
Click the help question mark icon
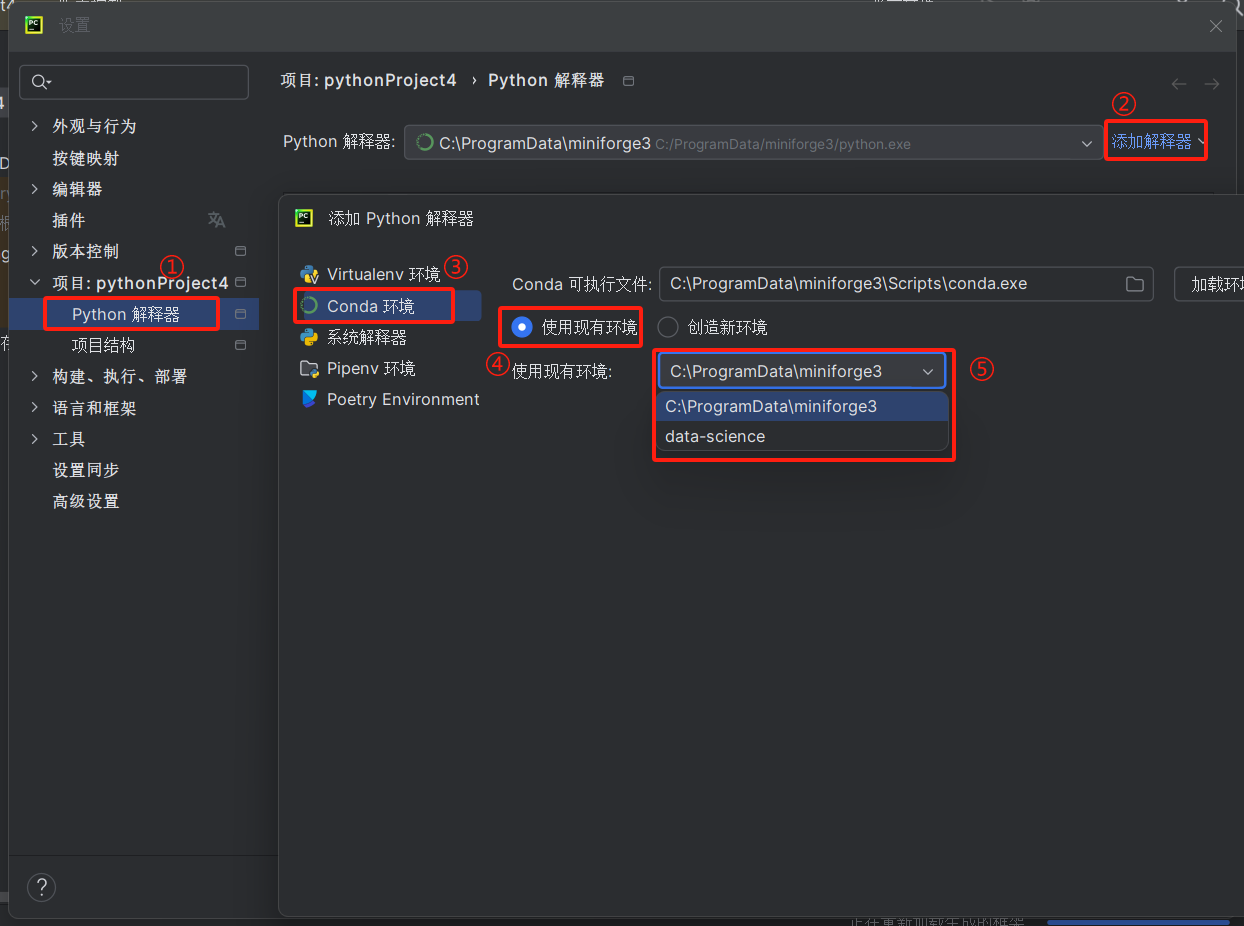[41, 887]
